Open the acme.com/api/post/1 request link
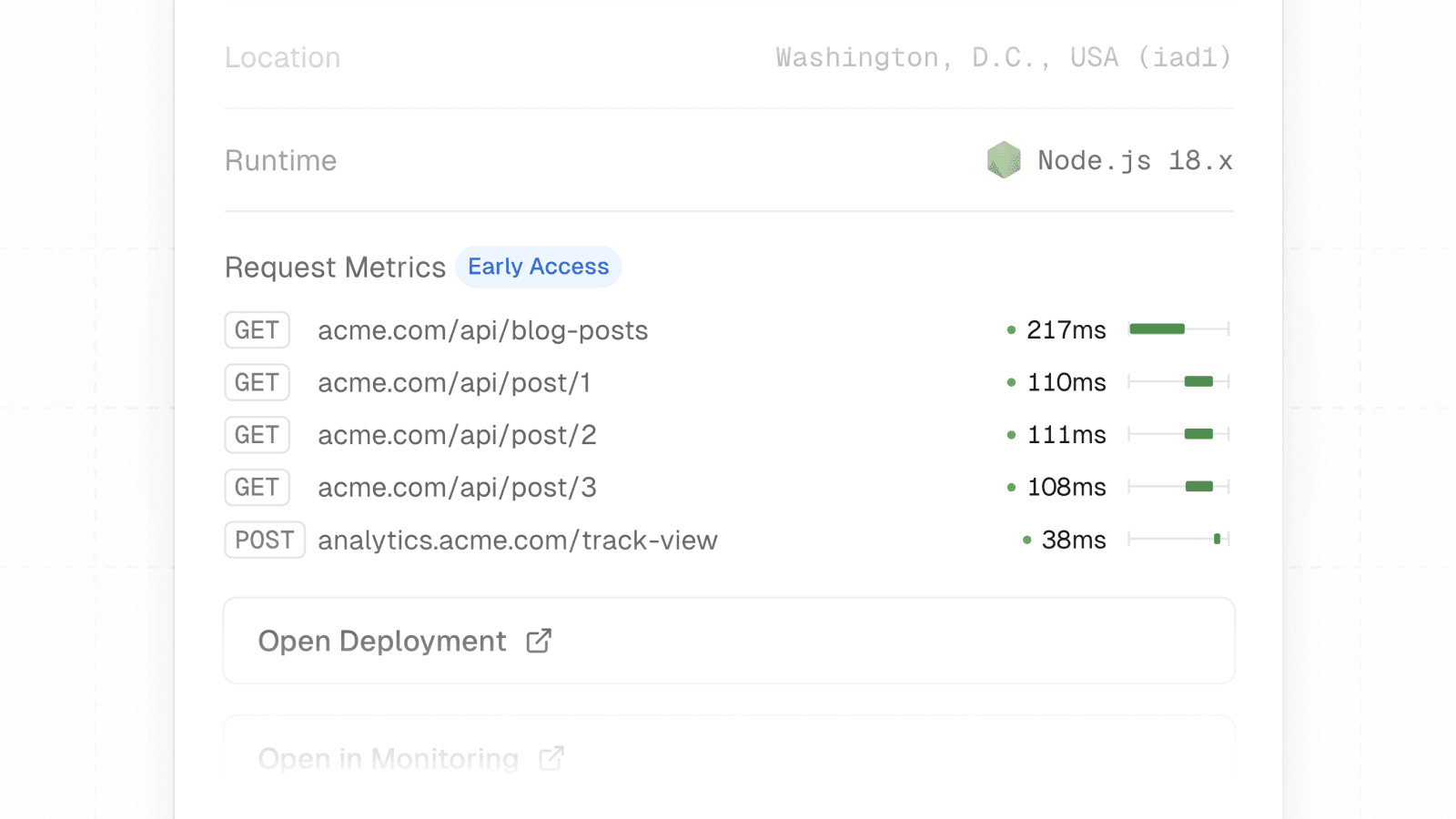The image size is (1456, 819). (x=454, y=382)
